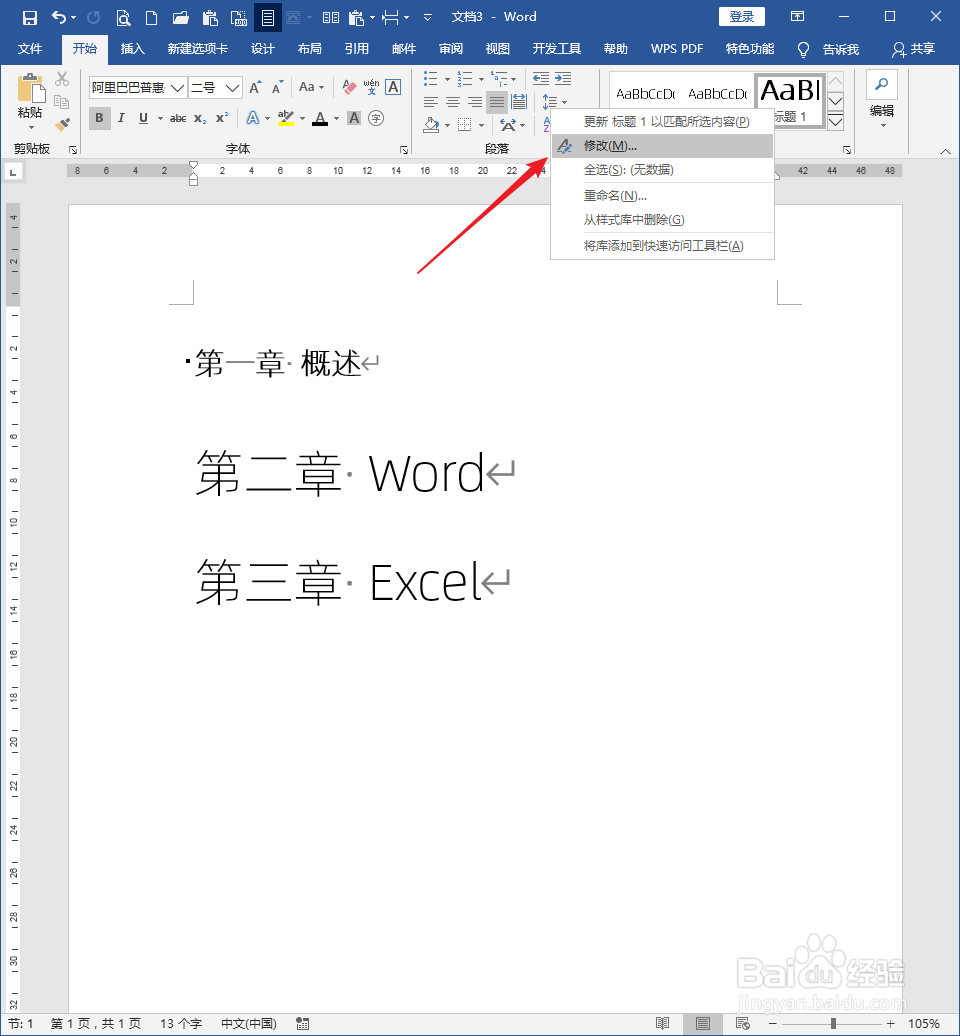Viewport: 960px width, 1036px height.
Task: Expand the Change Case (Aa) dropdown
Action: (x=311, y=87)
